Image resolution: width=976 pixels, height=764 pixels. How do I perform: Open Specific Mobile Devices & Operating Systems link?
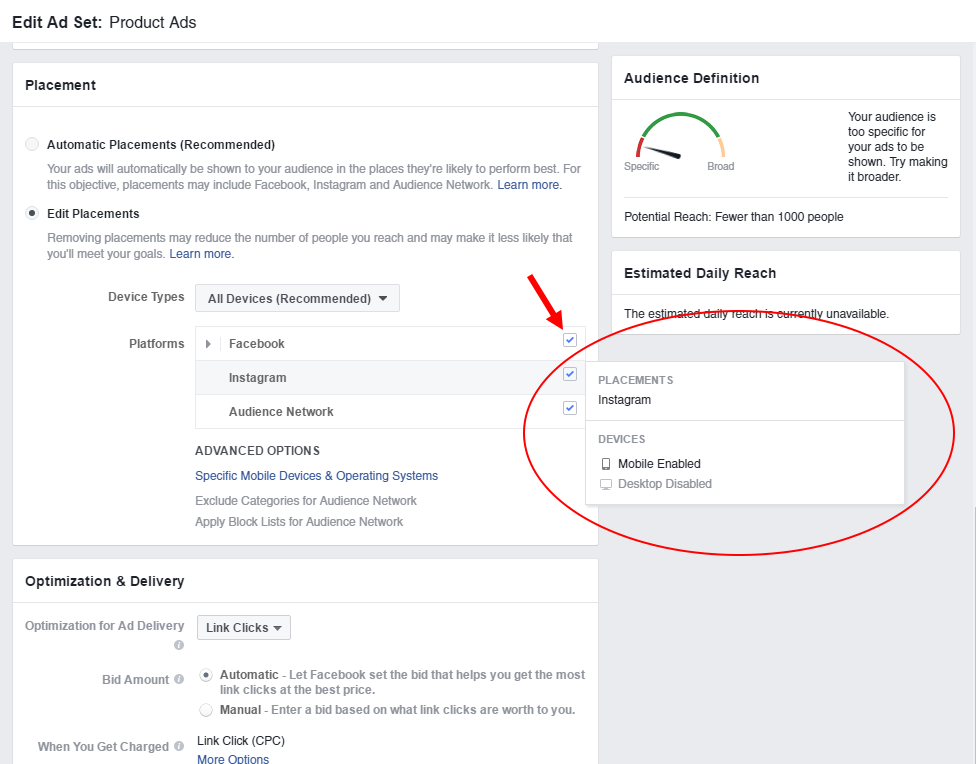(x=316, y=476)
